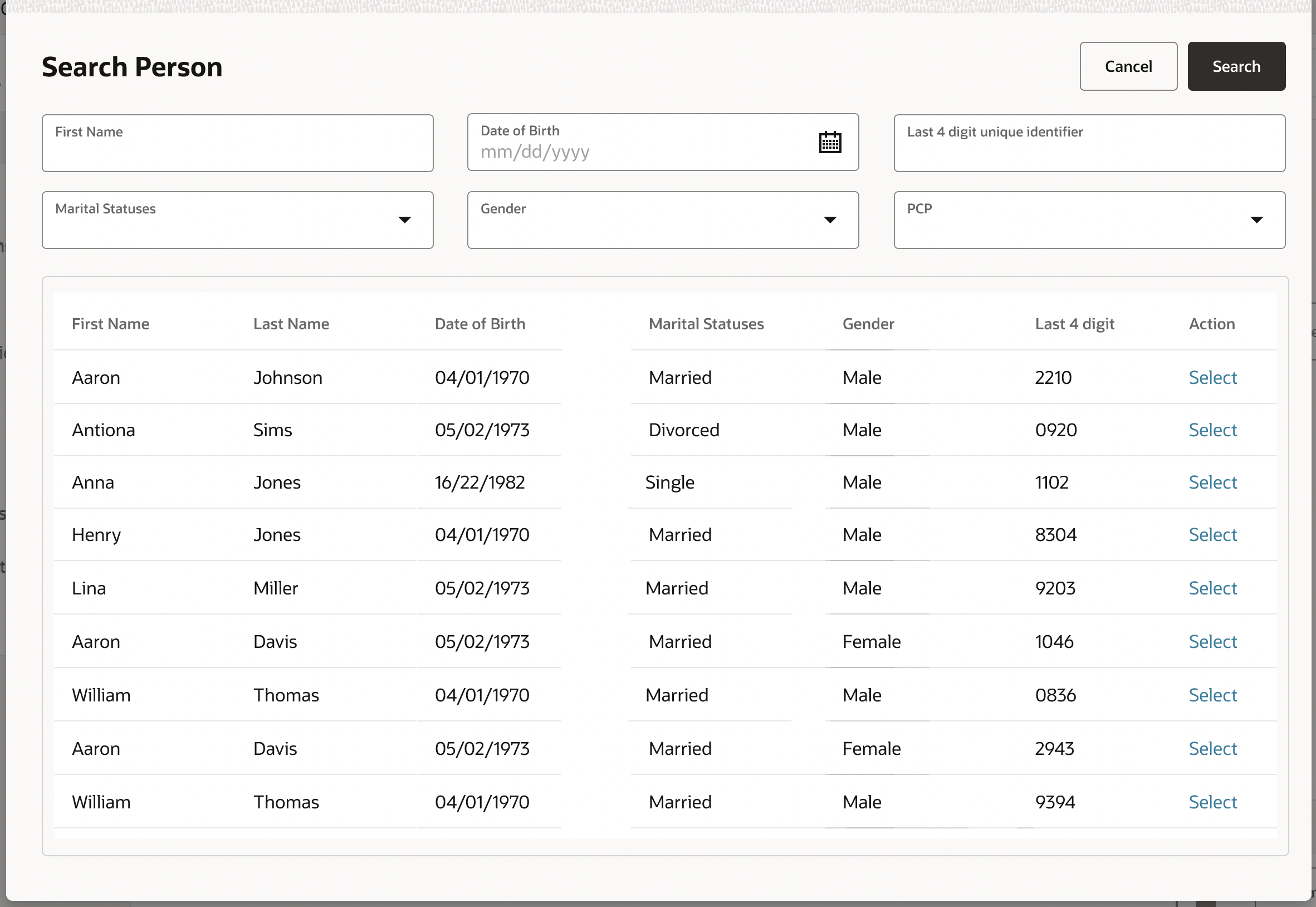Image resolution: width=1316 pixels, height=907 pixels.
Task: Select Aaron Davis with ID 1046
Action: pos(1212,642)
